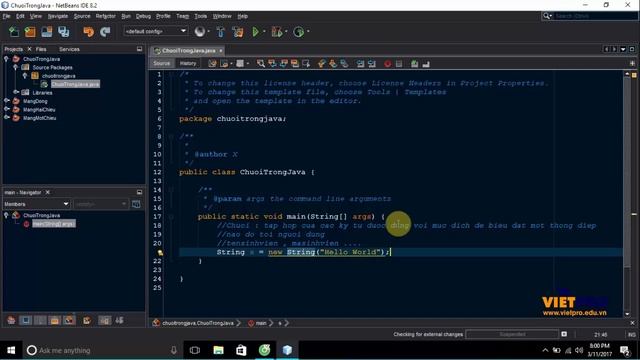Click the Comment lines editor icon
This screenshot has width=640, height=360.
click(414, 64)
